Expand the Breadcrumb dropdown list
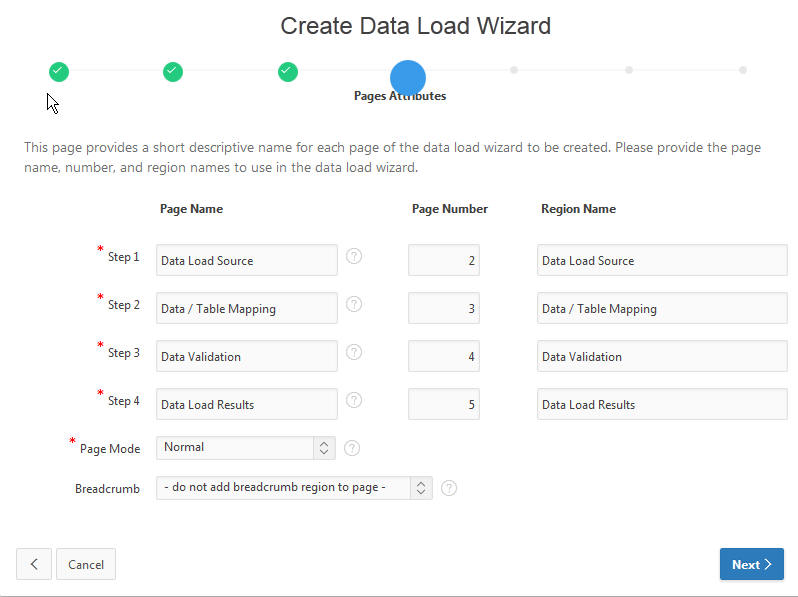The height and width of the screenshot is (597, 798). click(x=294, y=488)
